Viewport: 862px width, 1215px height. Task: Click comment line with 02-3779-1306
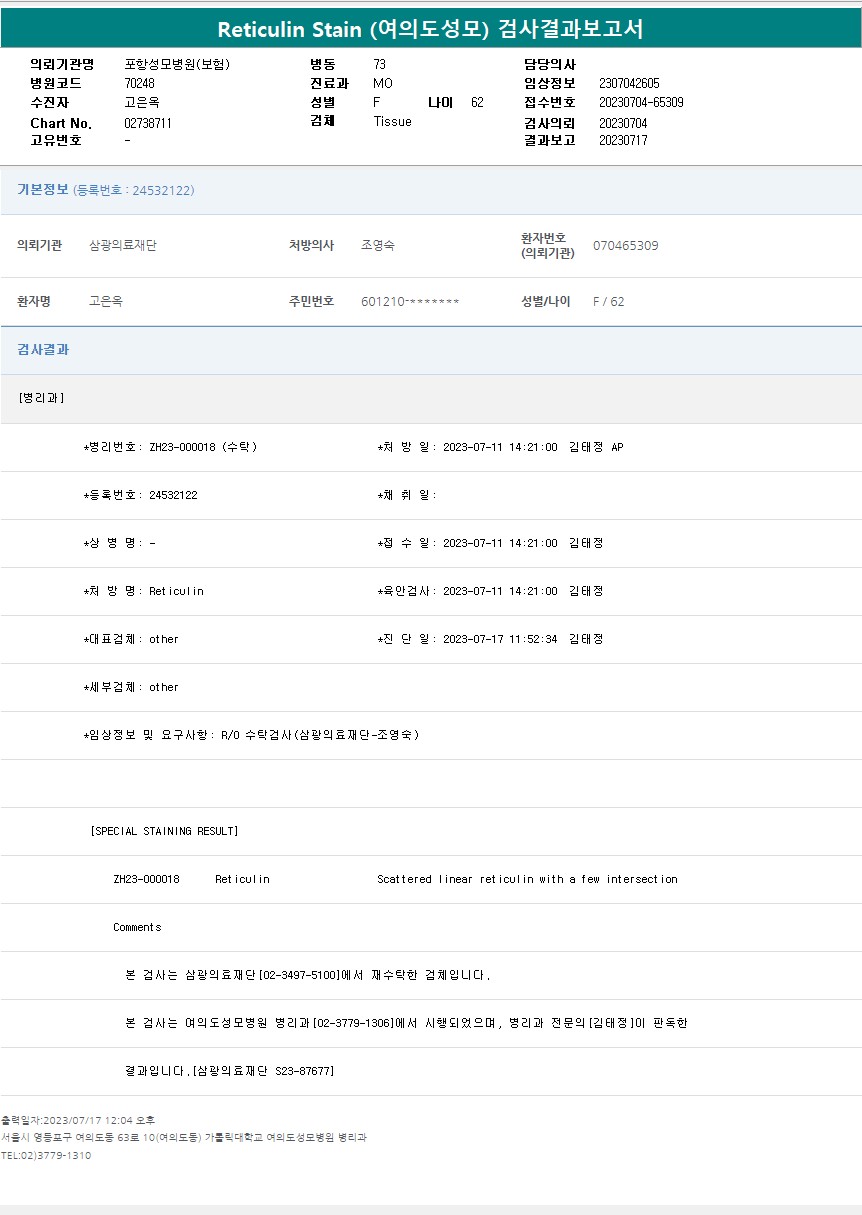coord(406,1023)
